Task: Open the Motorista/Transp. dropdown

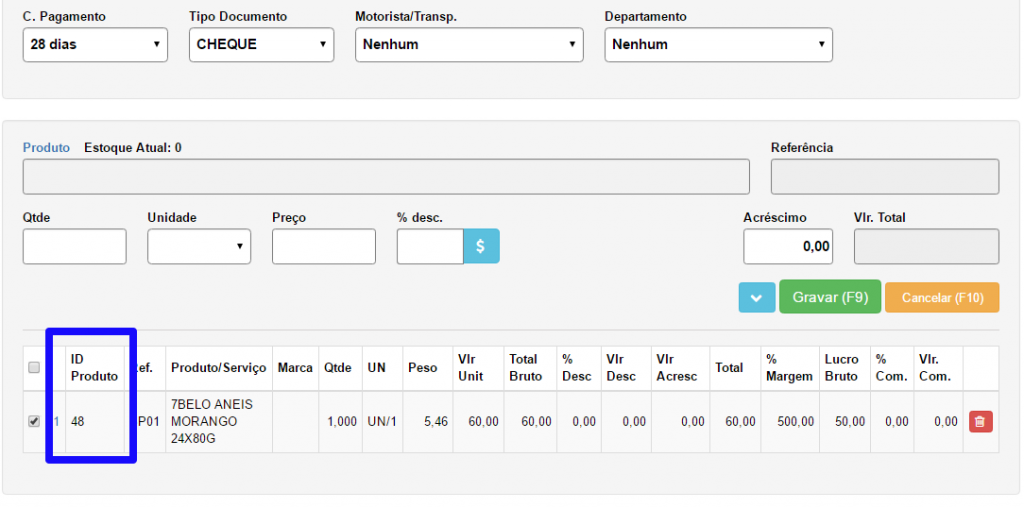Action: (469, 45)
